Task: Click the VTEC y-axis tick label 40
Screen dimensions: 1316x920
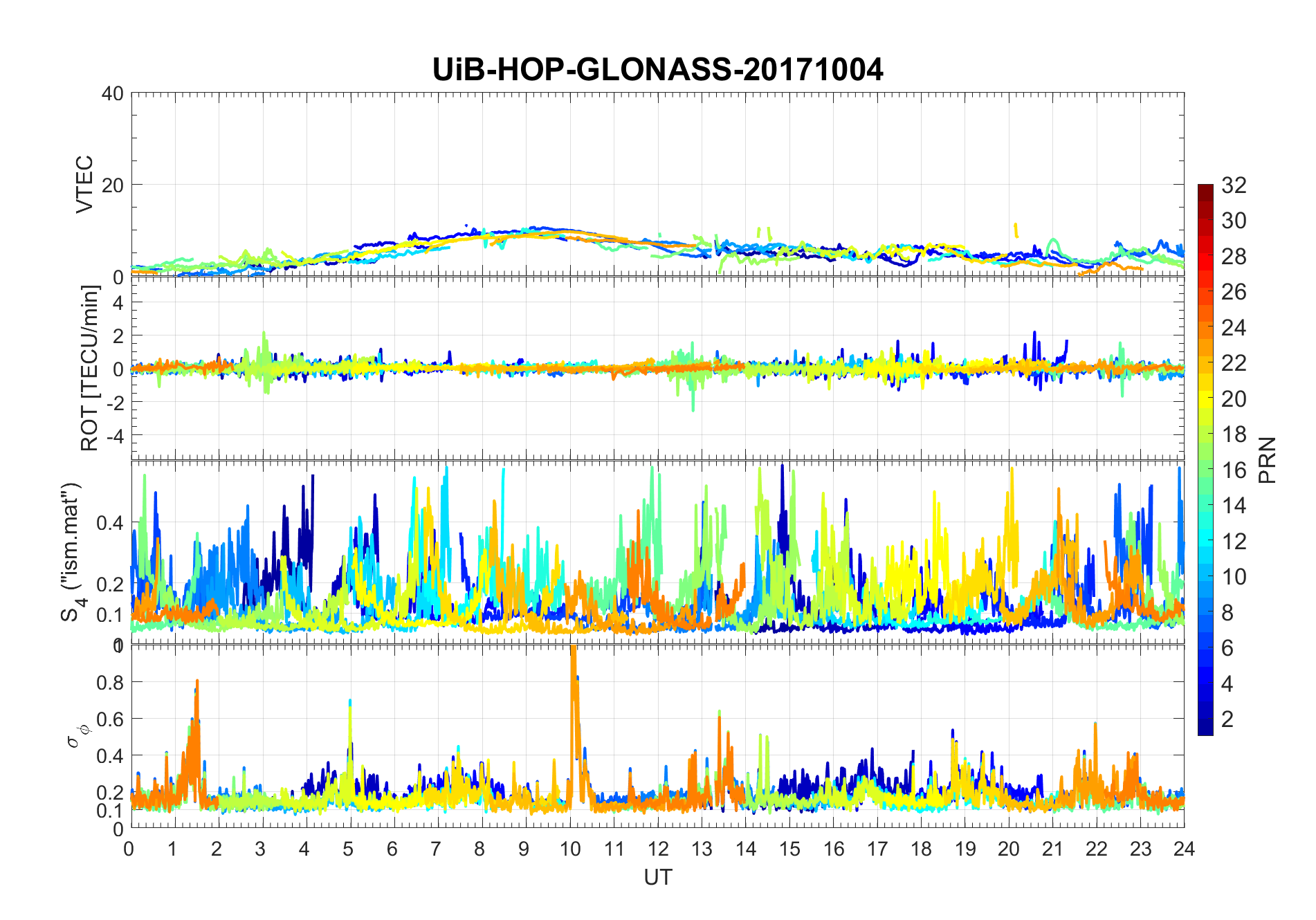Action: [112, 93]
